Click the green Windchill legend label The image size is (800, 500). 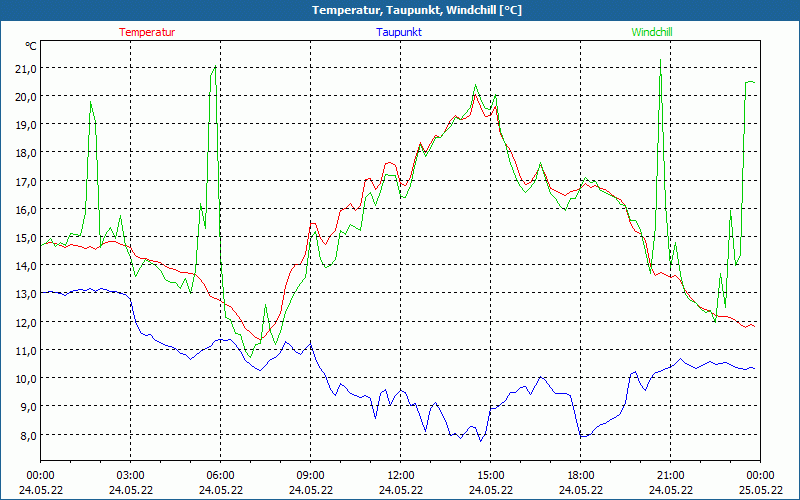652,32
